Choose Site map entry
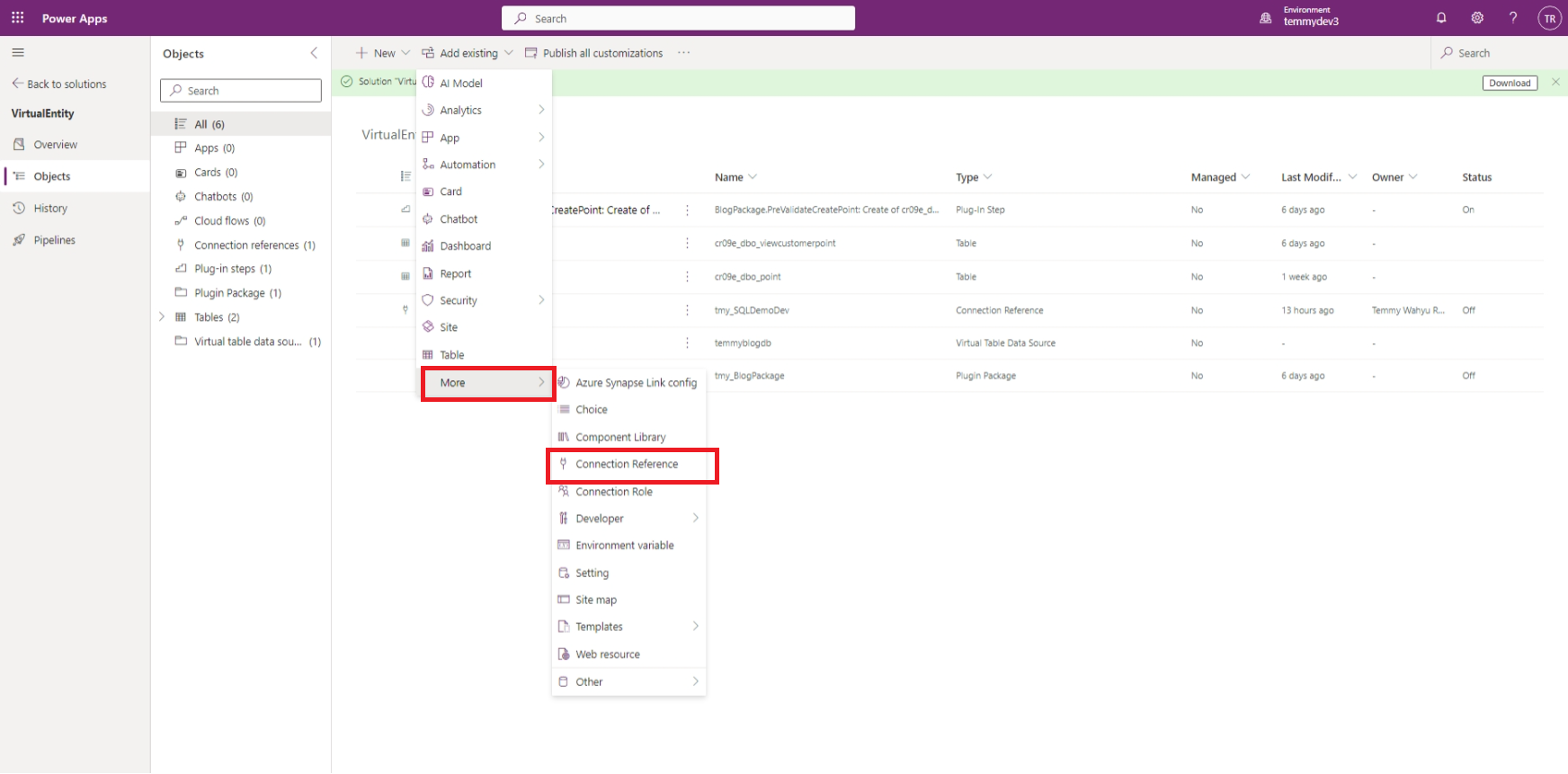This screenshot has height=774, width=1568. coord(628,600)
